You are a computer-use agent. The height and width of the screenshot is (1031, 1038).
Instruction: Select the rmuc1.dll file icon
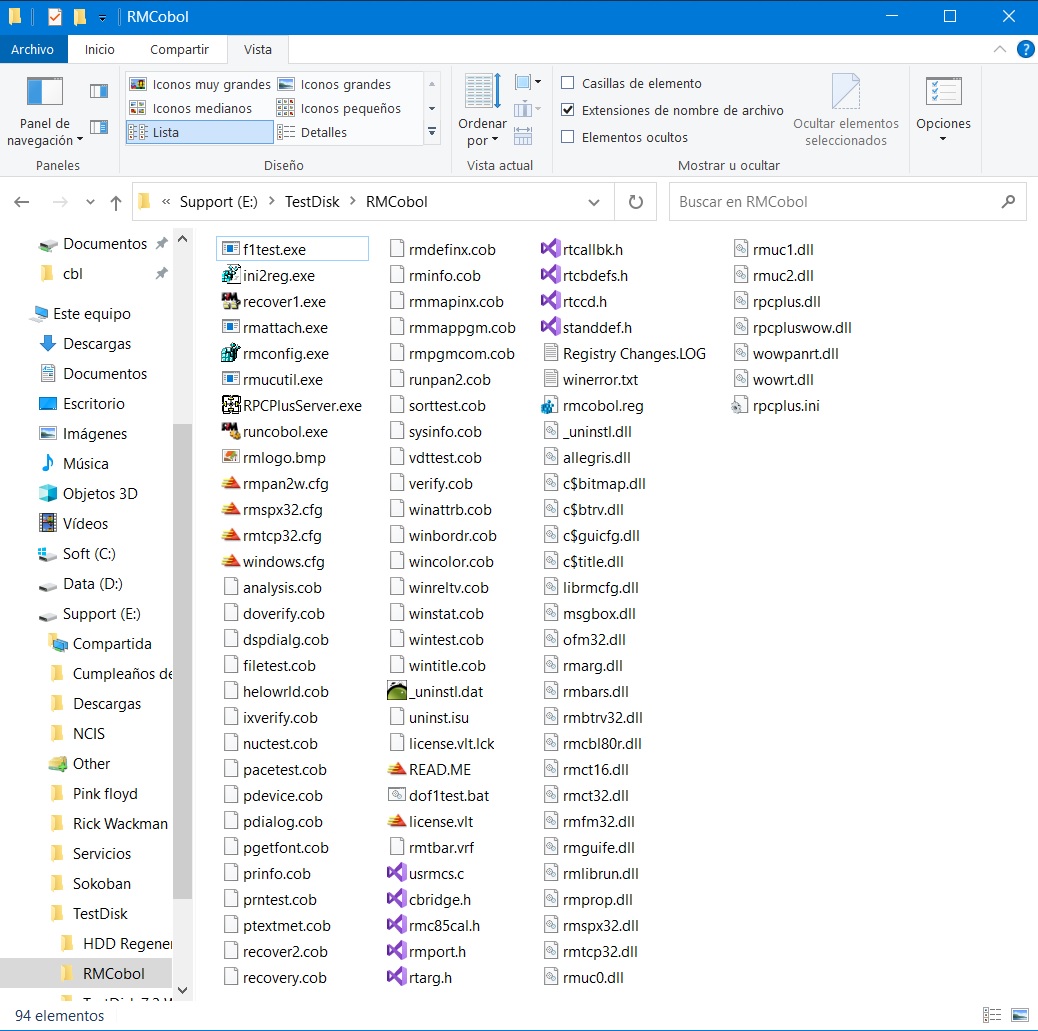741,249
